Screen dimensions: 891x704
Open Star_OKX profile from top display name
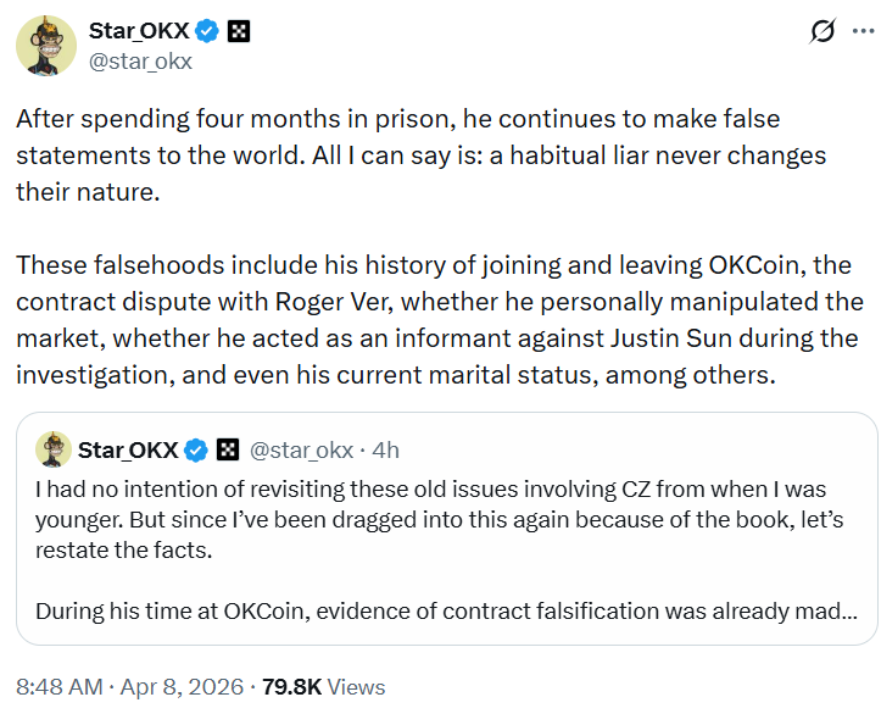(139, 32)
